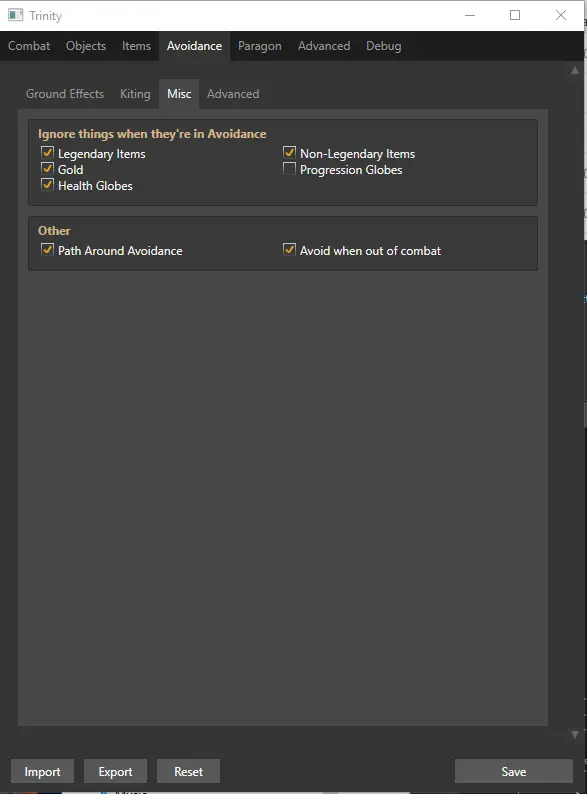The width and height of the screenshot is (587, 794).
Task: Click the Export button
Action: click(115, 771)
